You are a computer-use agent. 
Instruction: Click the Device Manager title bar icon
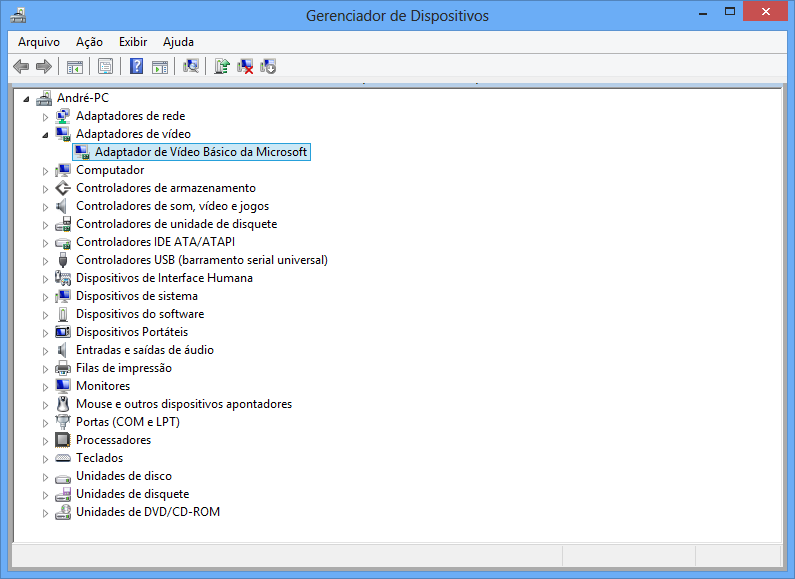[18, 16]
